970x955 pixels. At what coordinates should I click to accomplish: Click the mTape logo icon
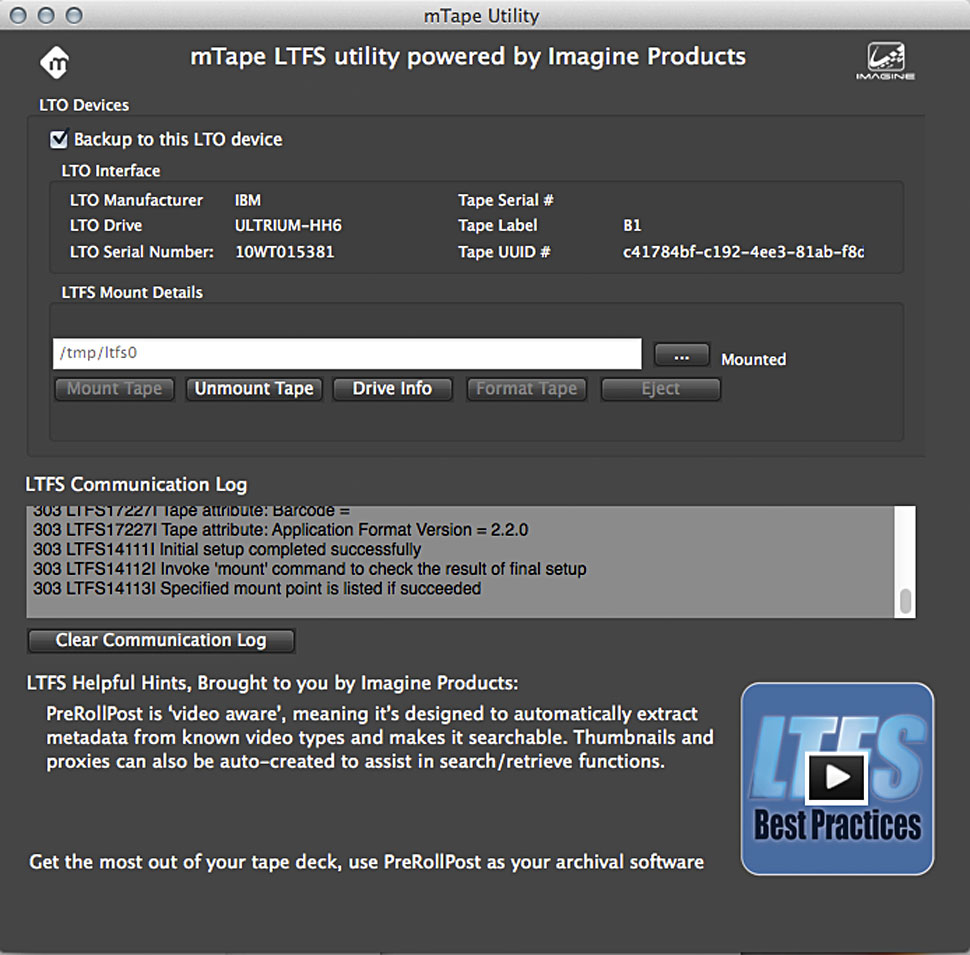[54, 62]
